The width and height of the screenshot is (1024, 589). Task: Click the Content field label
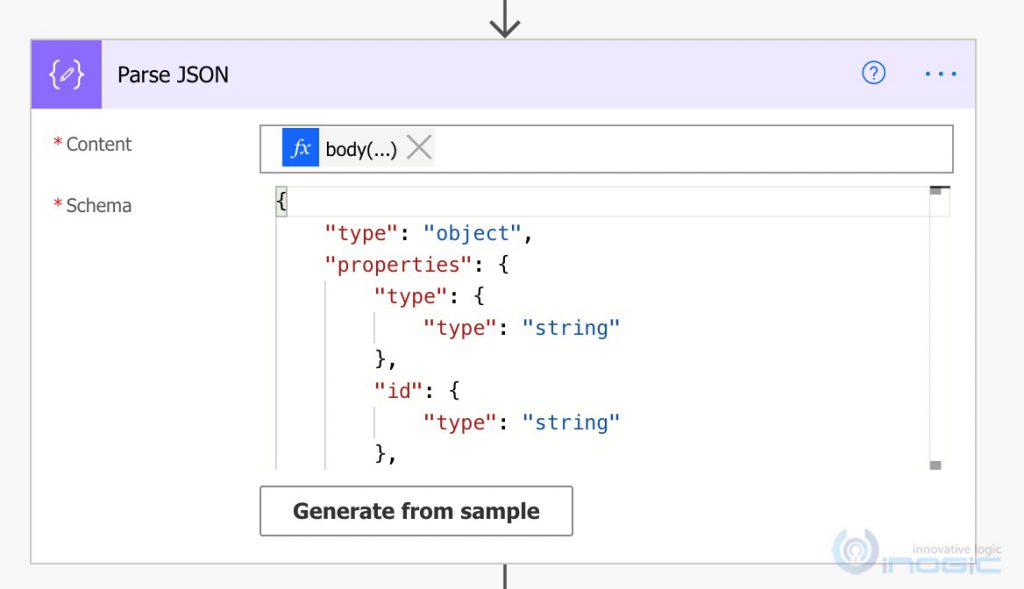click(x=100, y=144)
